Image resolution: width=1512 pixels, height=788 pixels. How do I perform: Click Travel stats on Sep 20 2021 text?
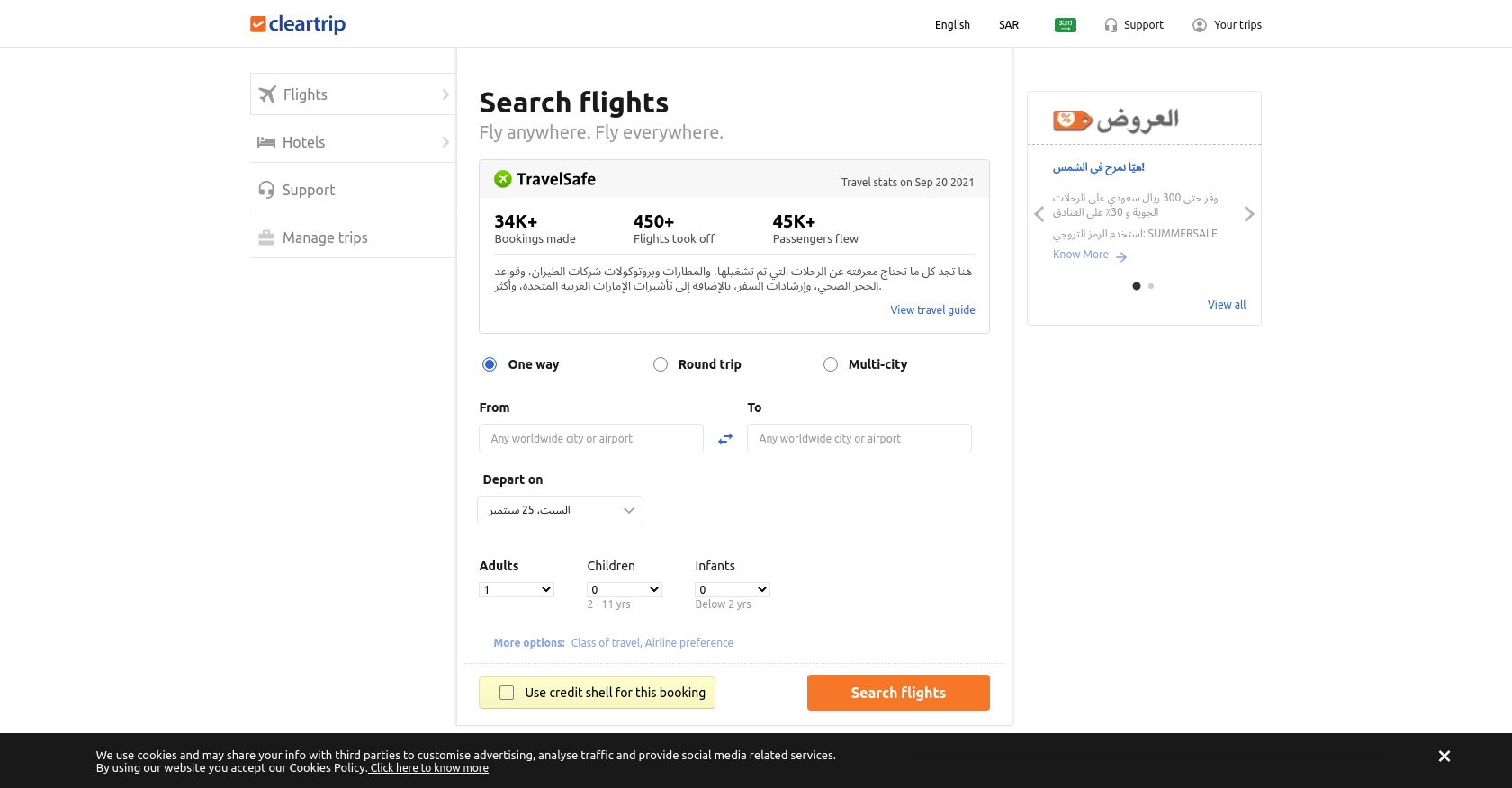[x=907, y=183]
